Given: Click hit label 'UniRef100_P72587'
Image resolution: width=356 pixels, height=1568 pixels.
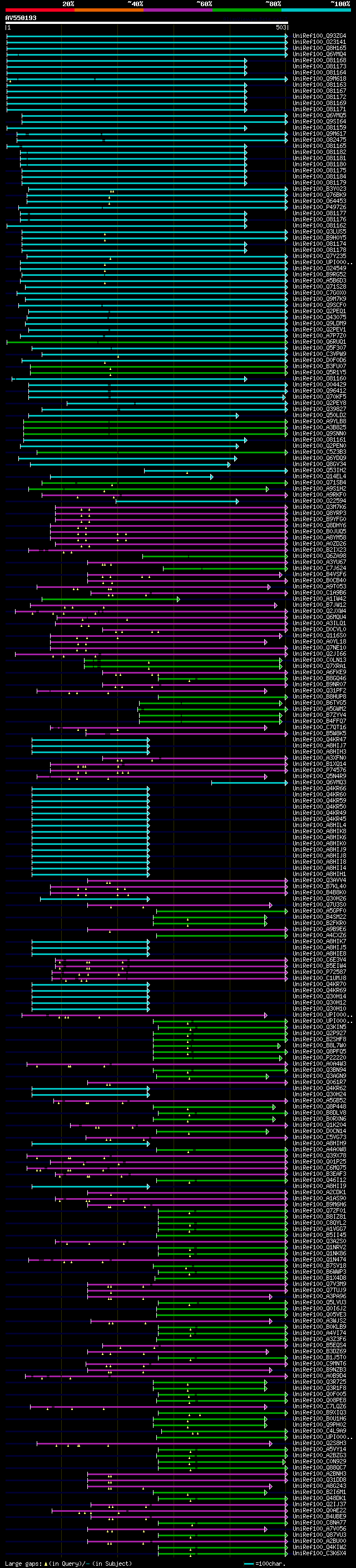Looking at the screenshot, I should pos(319,972).
